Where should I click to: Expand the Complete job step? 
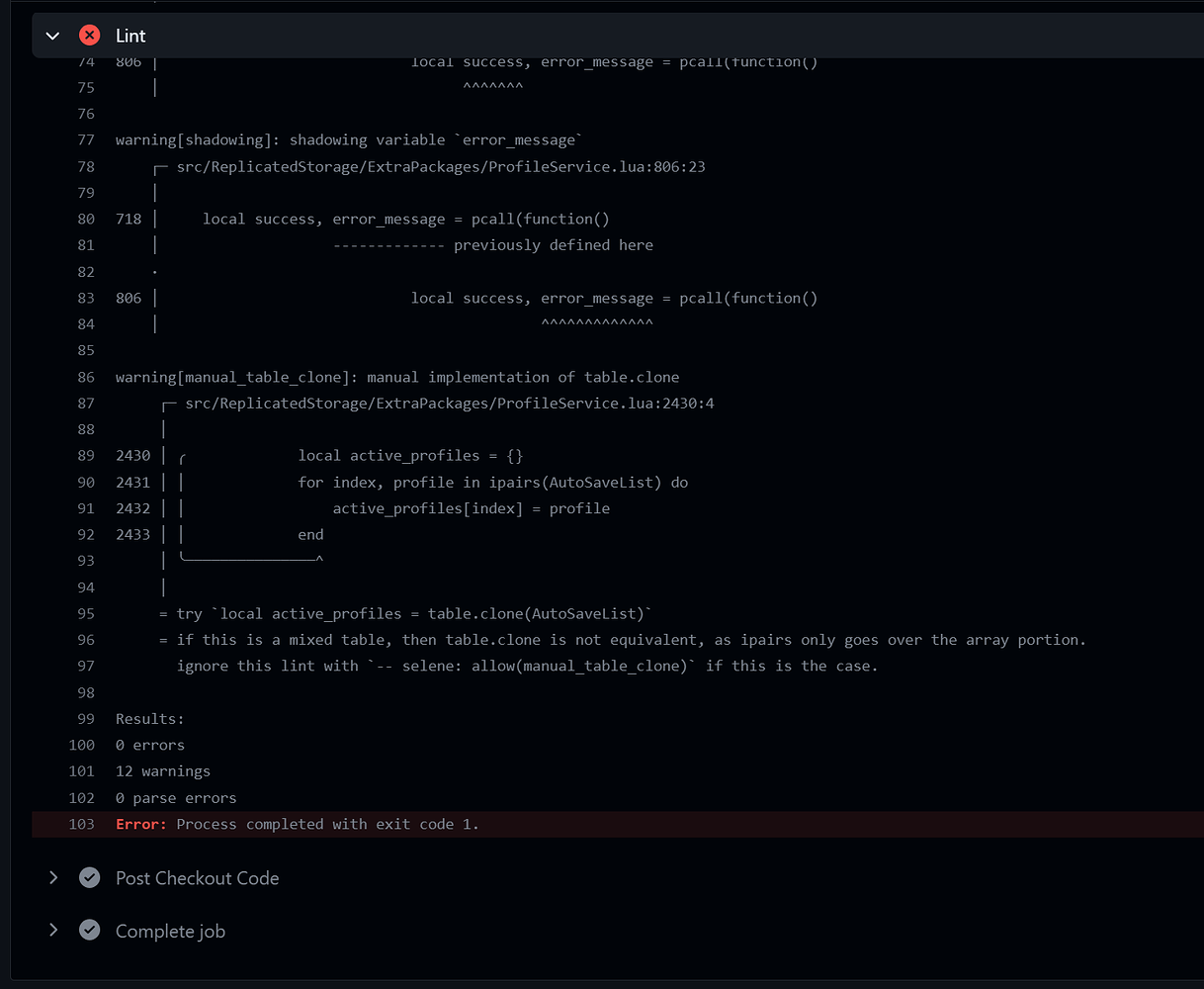pos(53,931)
